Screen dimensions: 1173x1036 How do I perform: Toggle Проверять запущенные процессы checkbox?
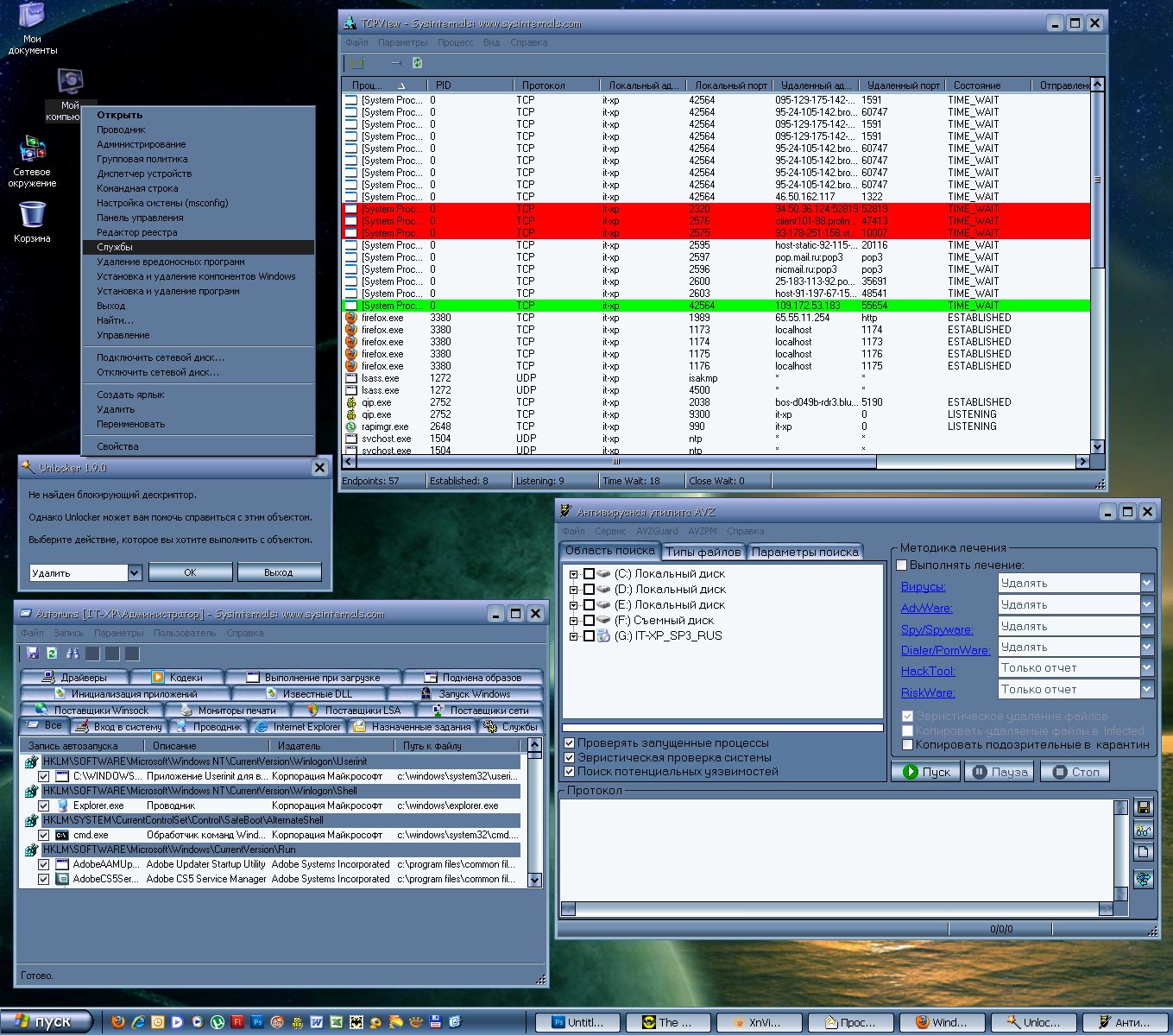coord(569,742)
